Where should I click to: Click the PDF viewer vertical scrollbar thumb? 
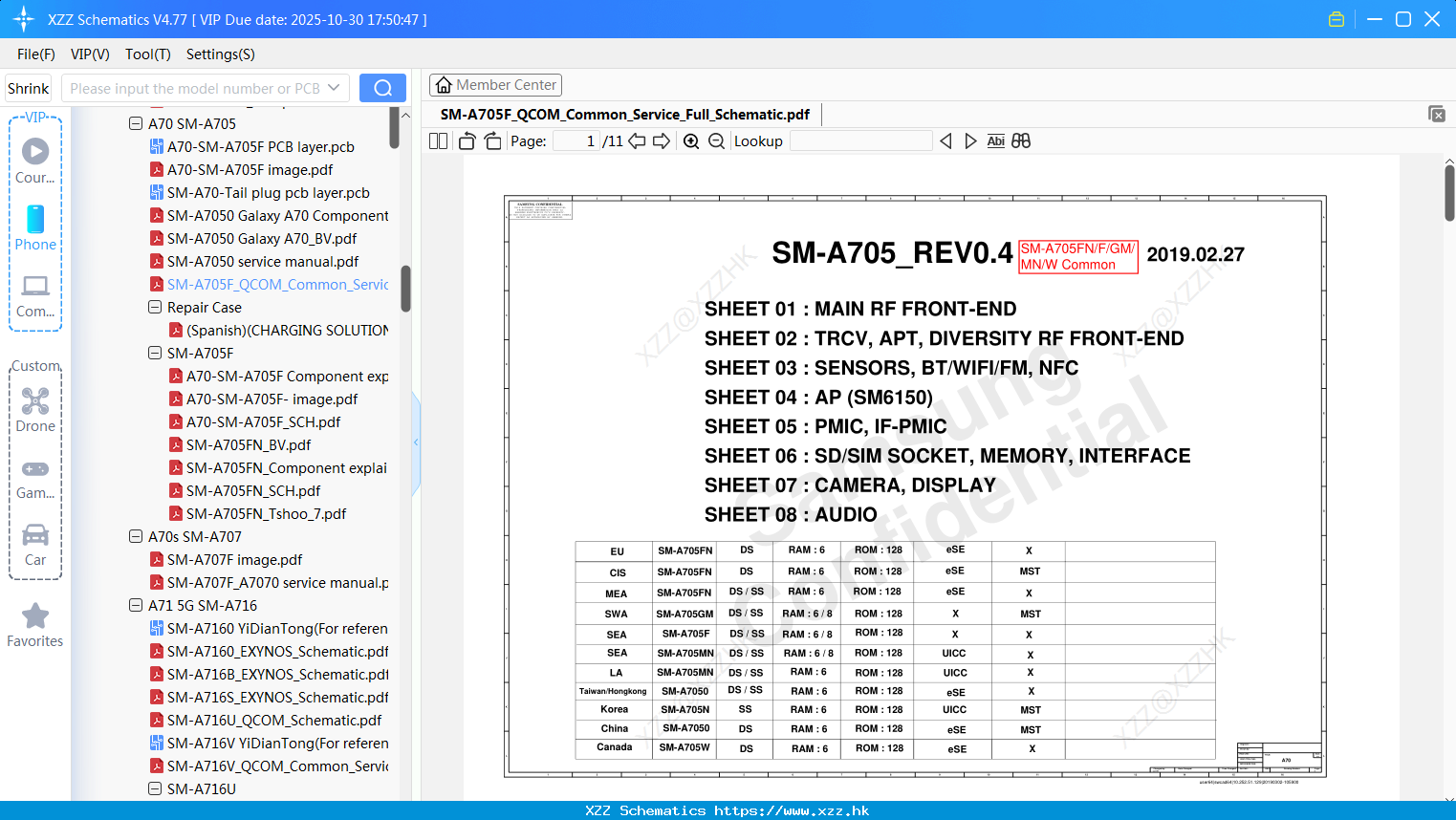pos(1449,192)
